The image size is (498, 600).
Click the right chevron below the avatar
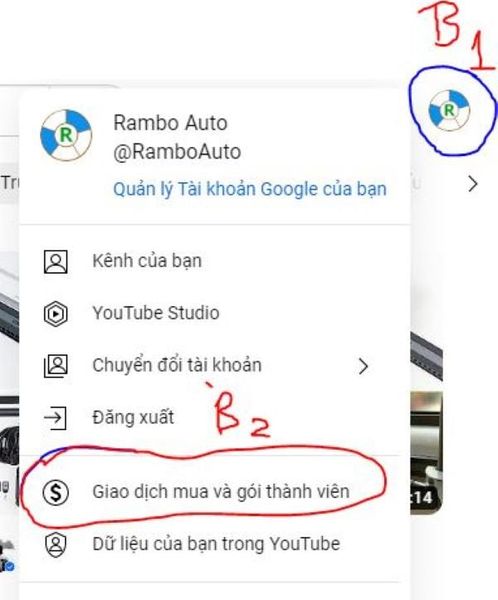click(x=473, y=184)
